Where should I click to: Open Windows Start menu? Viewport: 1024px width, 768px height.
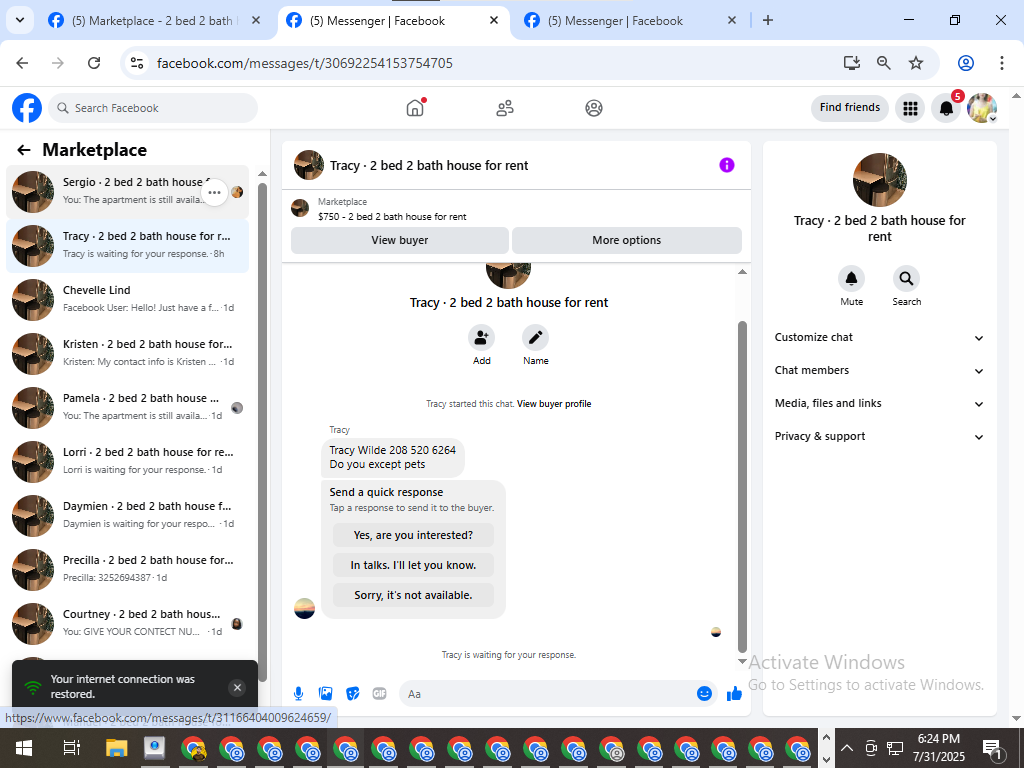24,748
